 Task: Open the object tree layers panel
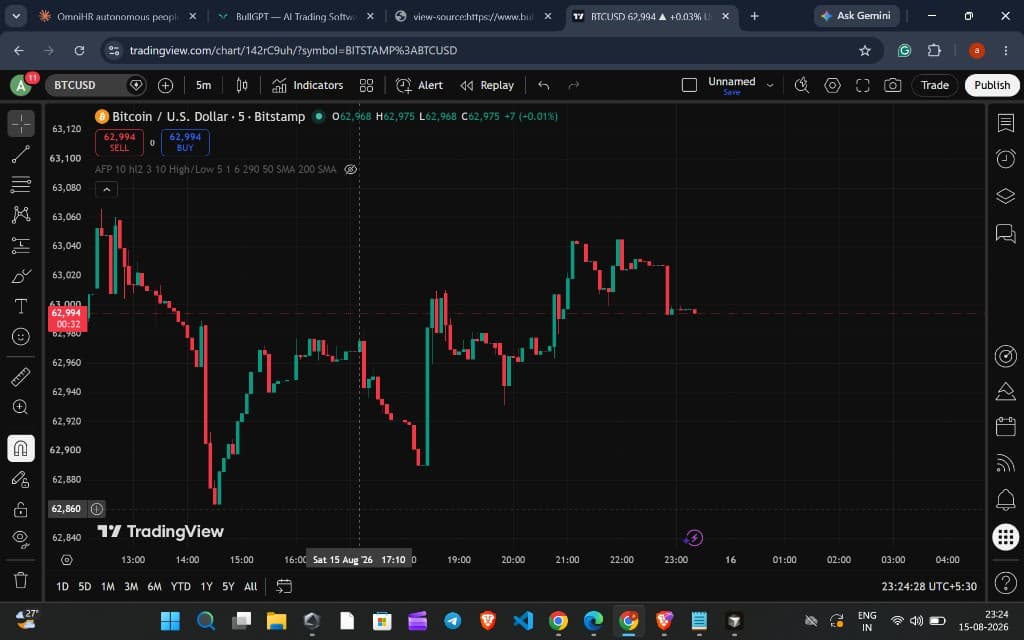pos(1006,195)
